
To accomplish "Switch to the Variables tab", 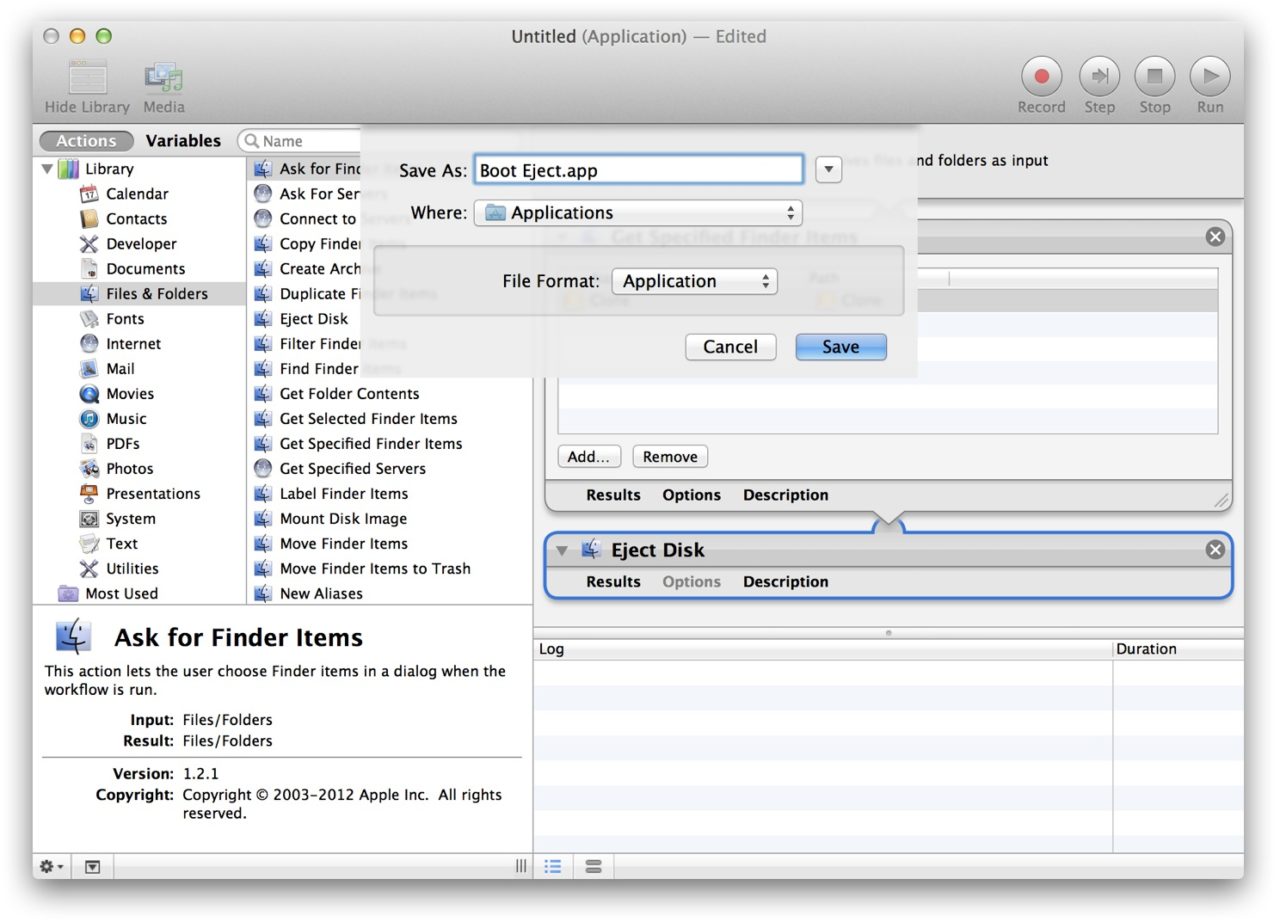I will click(x=183, y=141).
